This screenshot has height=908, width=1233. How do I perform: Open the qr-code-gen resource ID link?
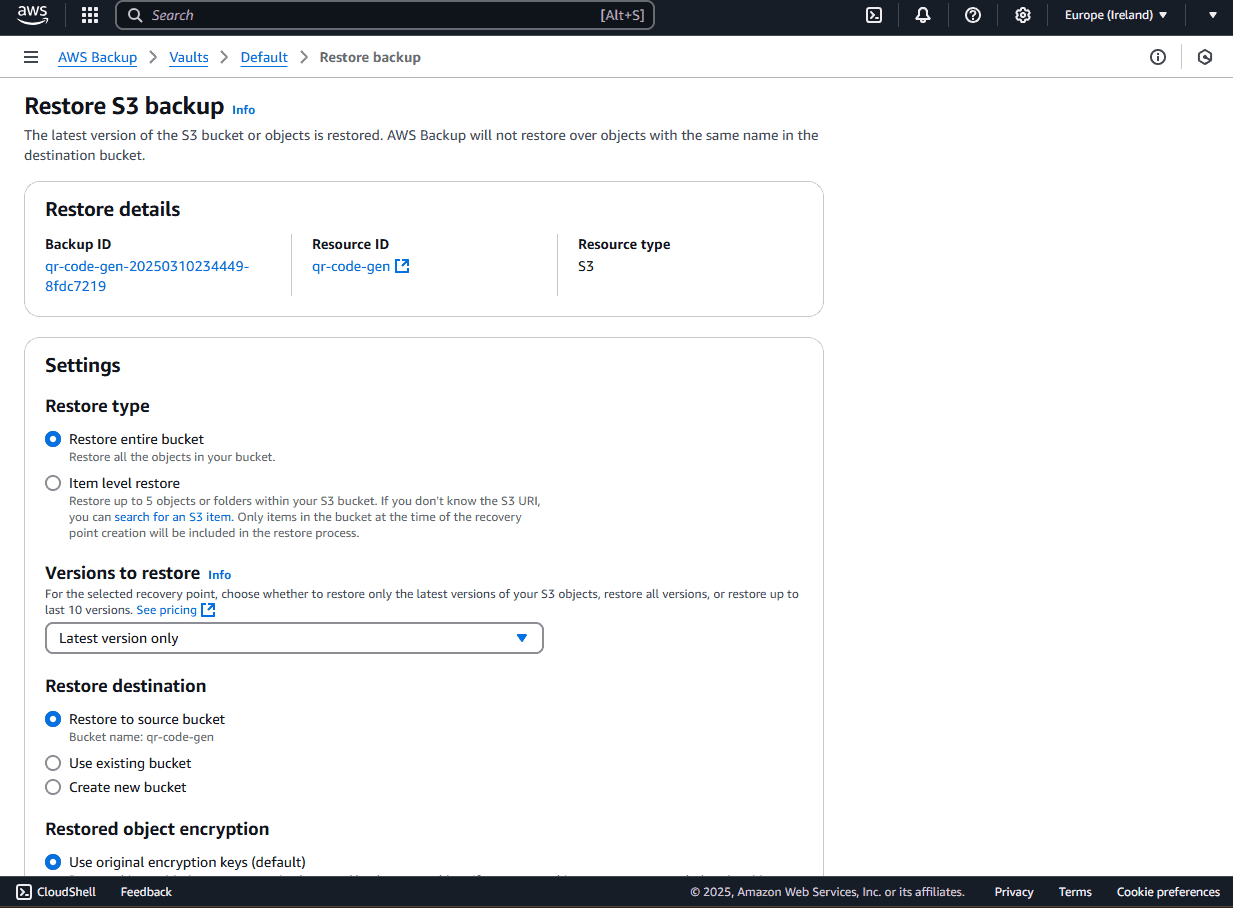(351, 266)
